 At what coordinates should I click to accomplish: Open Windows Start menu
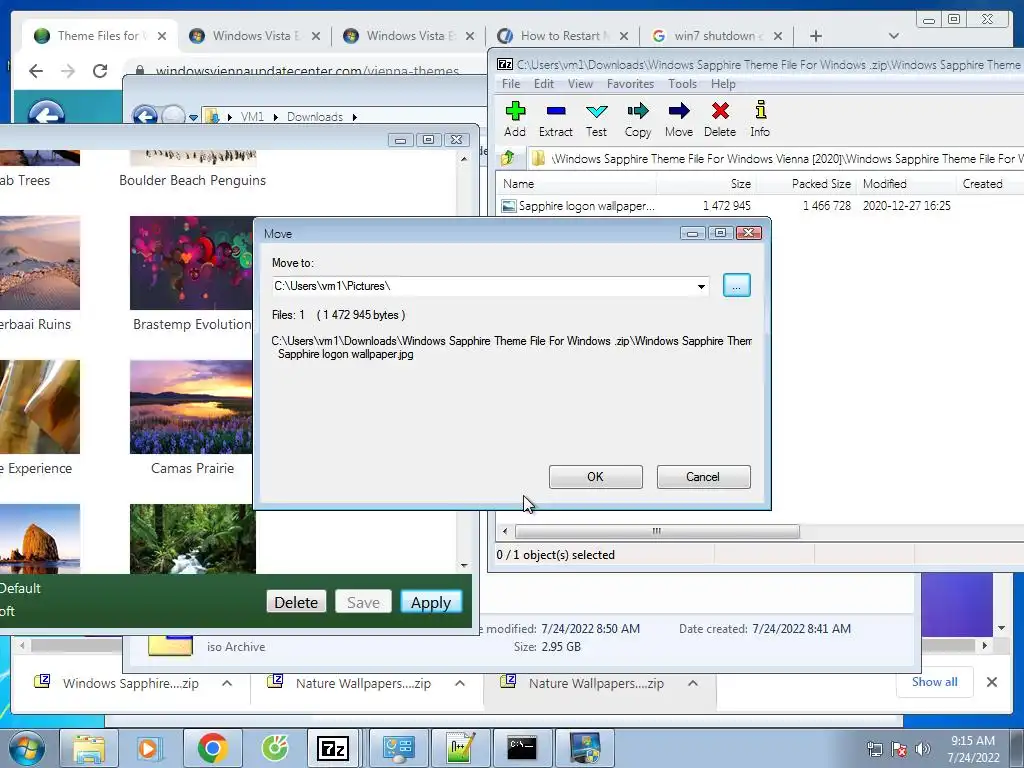coord(27,748)
